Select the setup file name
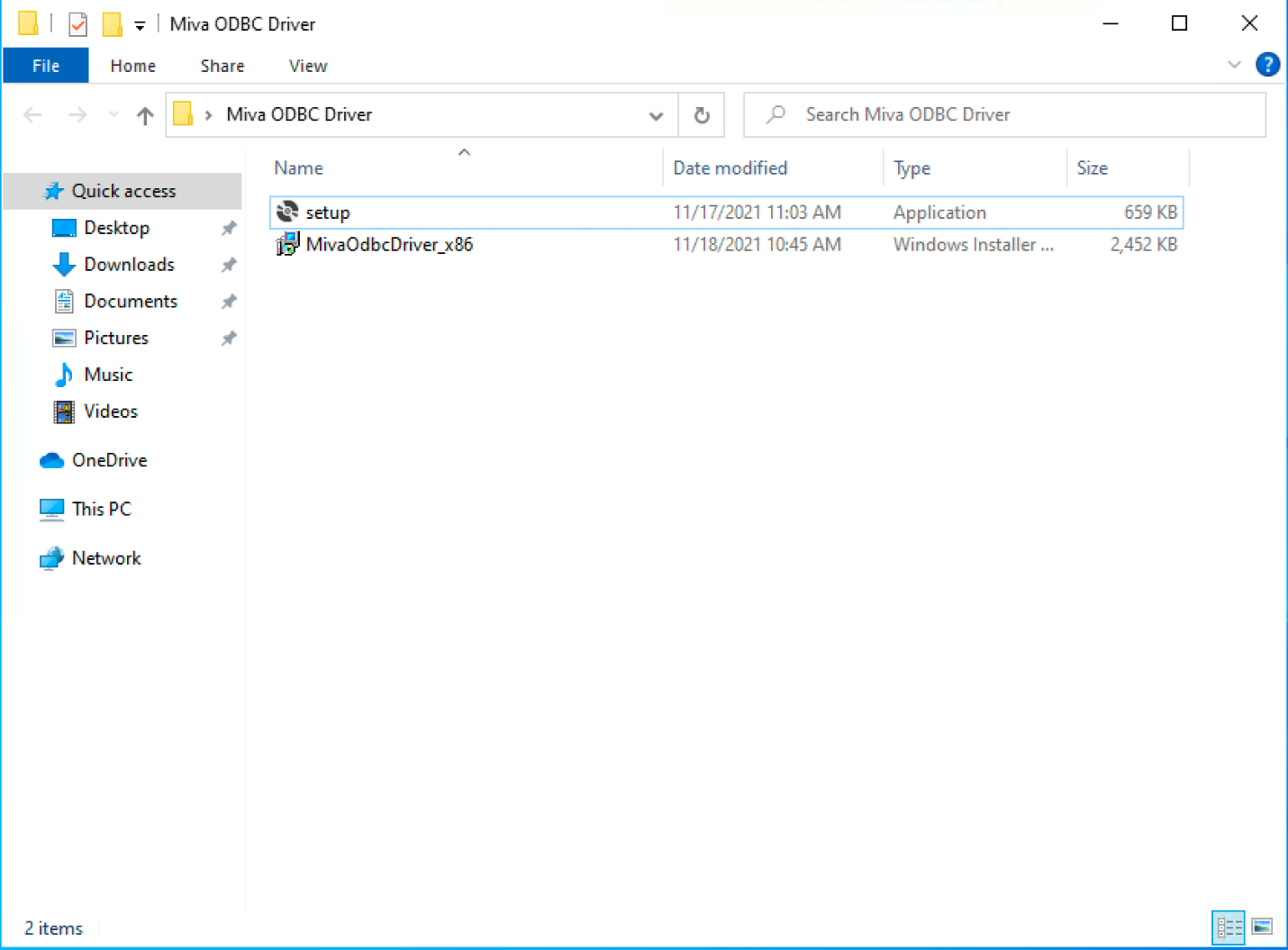Image resolution: width=1288 pixels, height=950 pixels. (x=328, y=213)
